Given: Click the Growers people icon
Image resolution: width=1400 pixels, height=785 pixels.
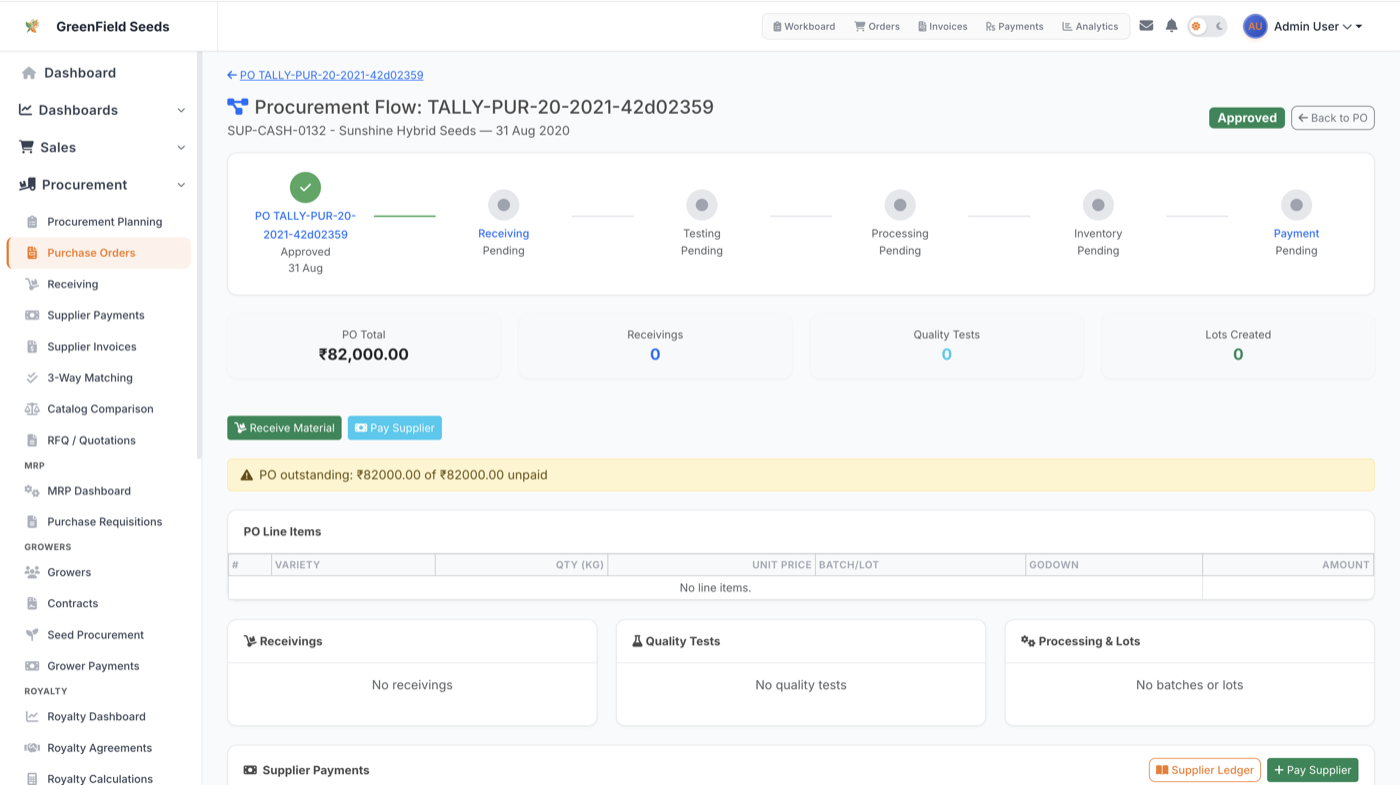Looking at the screenshot, I should [x=32, y=572].
